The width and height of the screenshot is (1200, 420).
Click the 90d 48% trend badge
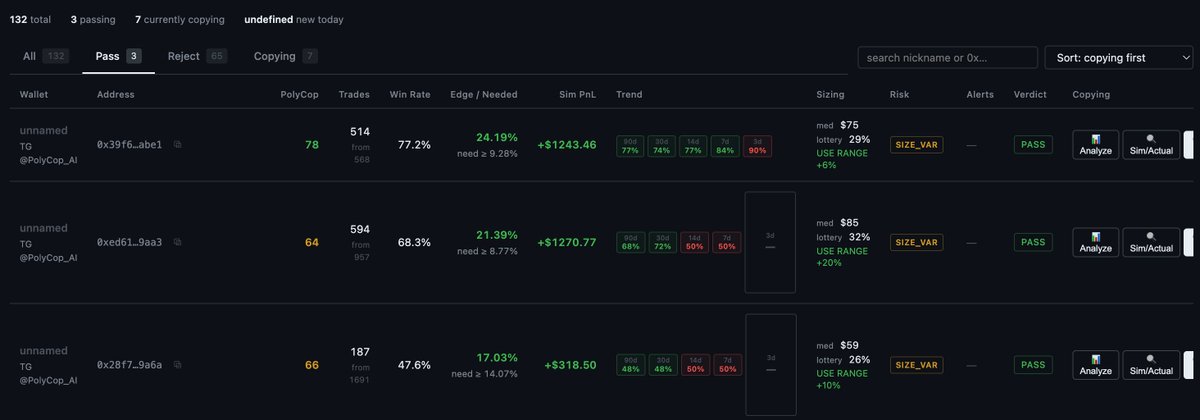point(631,365)
